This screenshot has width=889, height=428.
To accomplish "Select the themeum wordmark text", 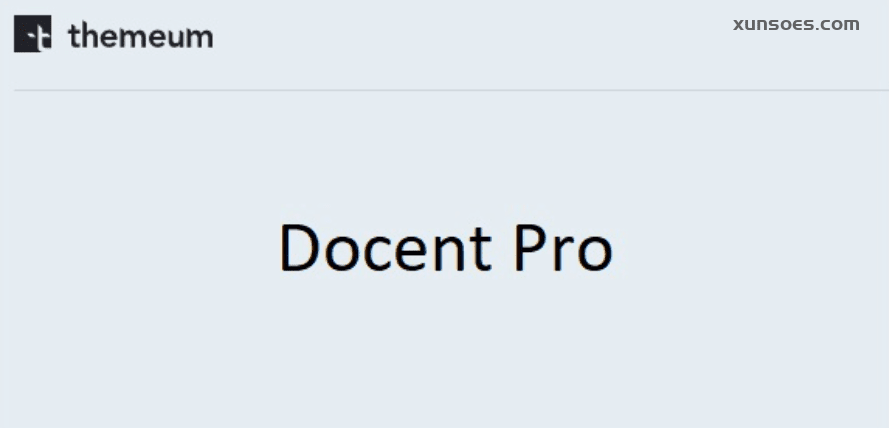I will [141, 36].
